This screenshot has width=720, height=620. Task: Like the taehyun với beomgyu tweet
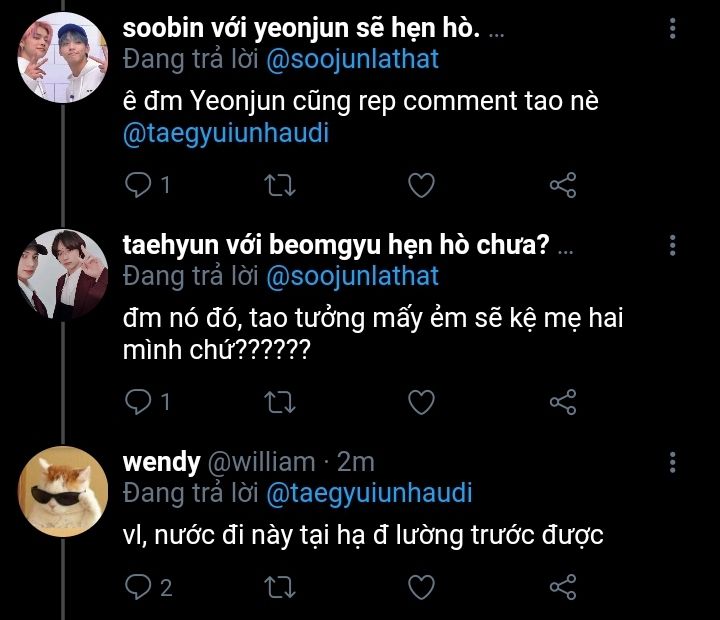coord(422,402)
